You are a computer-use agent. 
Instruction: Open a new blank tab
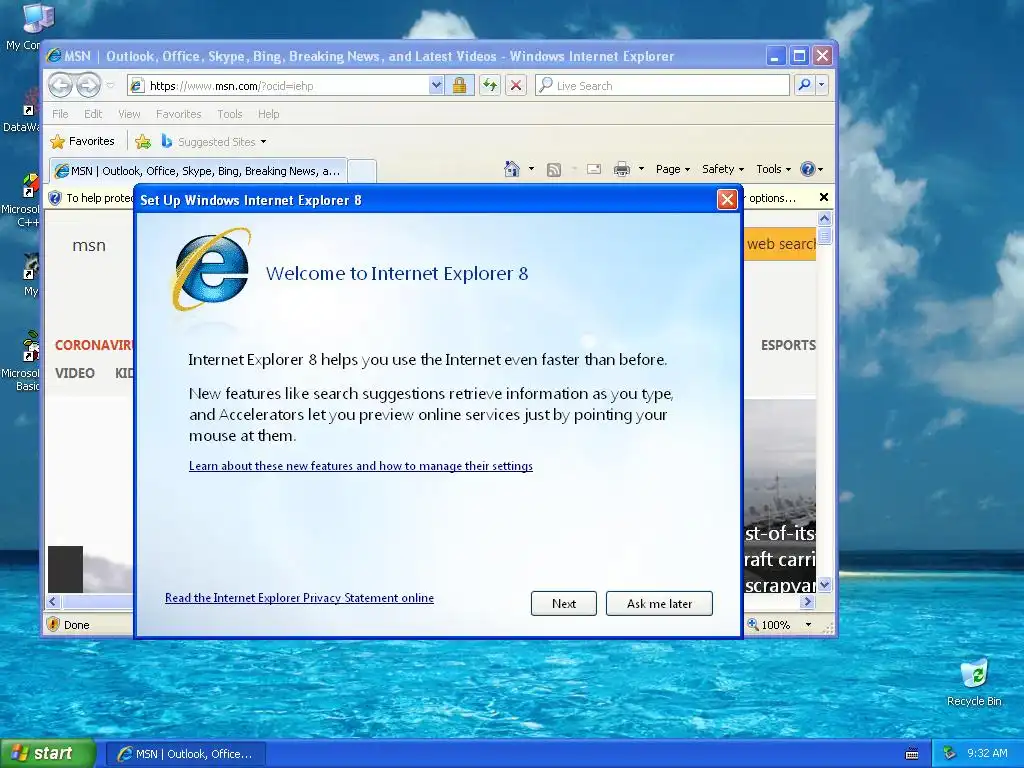click(362, 171)
